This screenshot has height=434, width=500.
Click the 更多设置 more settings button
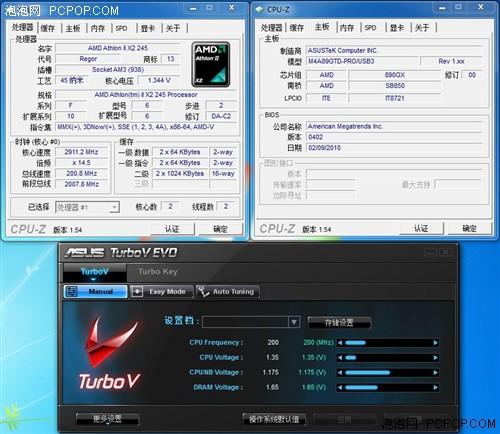pos(107,419)
